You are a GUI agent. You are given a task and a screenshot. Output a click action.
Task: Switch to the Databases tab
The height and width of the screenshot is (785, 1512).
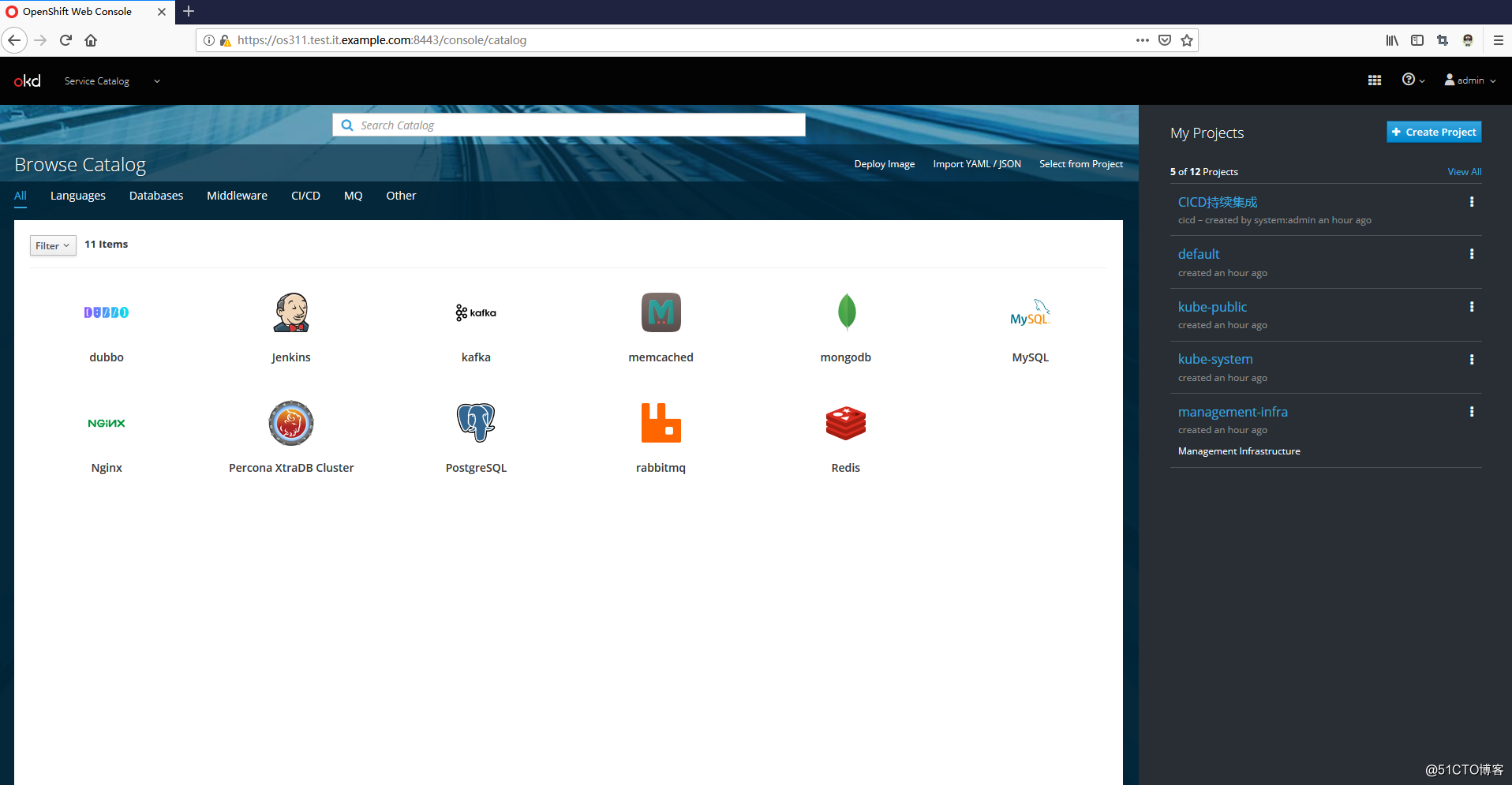(x=156, y=196)
